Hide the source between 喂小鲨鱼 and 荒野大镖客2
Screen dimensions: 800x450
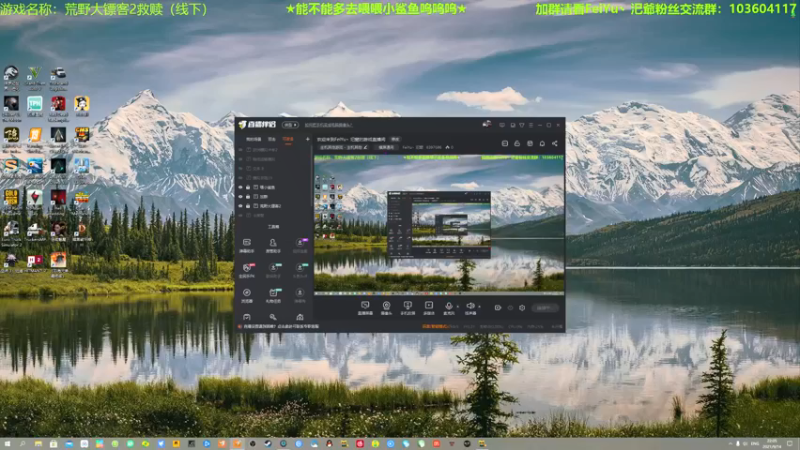(x=241, y=196)
